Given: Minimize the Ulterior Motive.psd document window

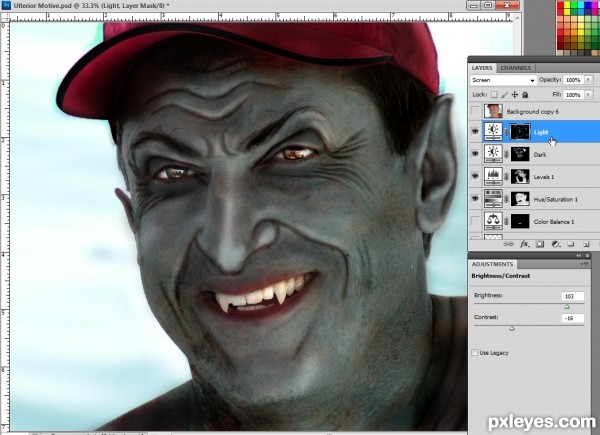Looking at the screenshot, I should click(474, 5).
